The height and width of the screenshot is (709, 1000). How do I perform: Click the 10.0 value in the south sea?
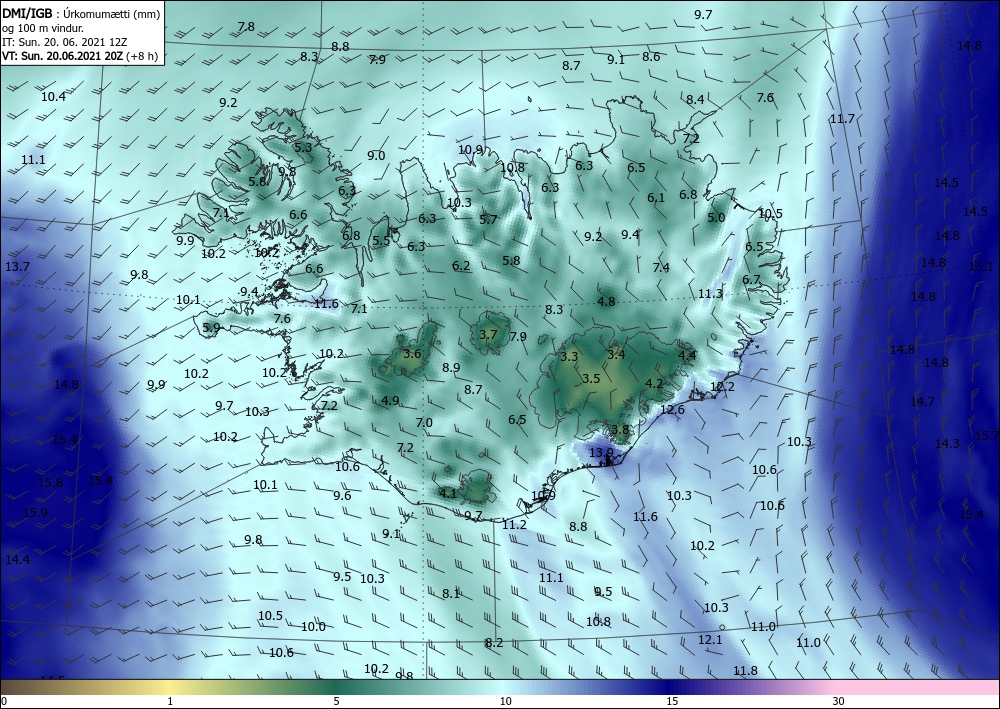pyautogui.click(x=313, y=627)
